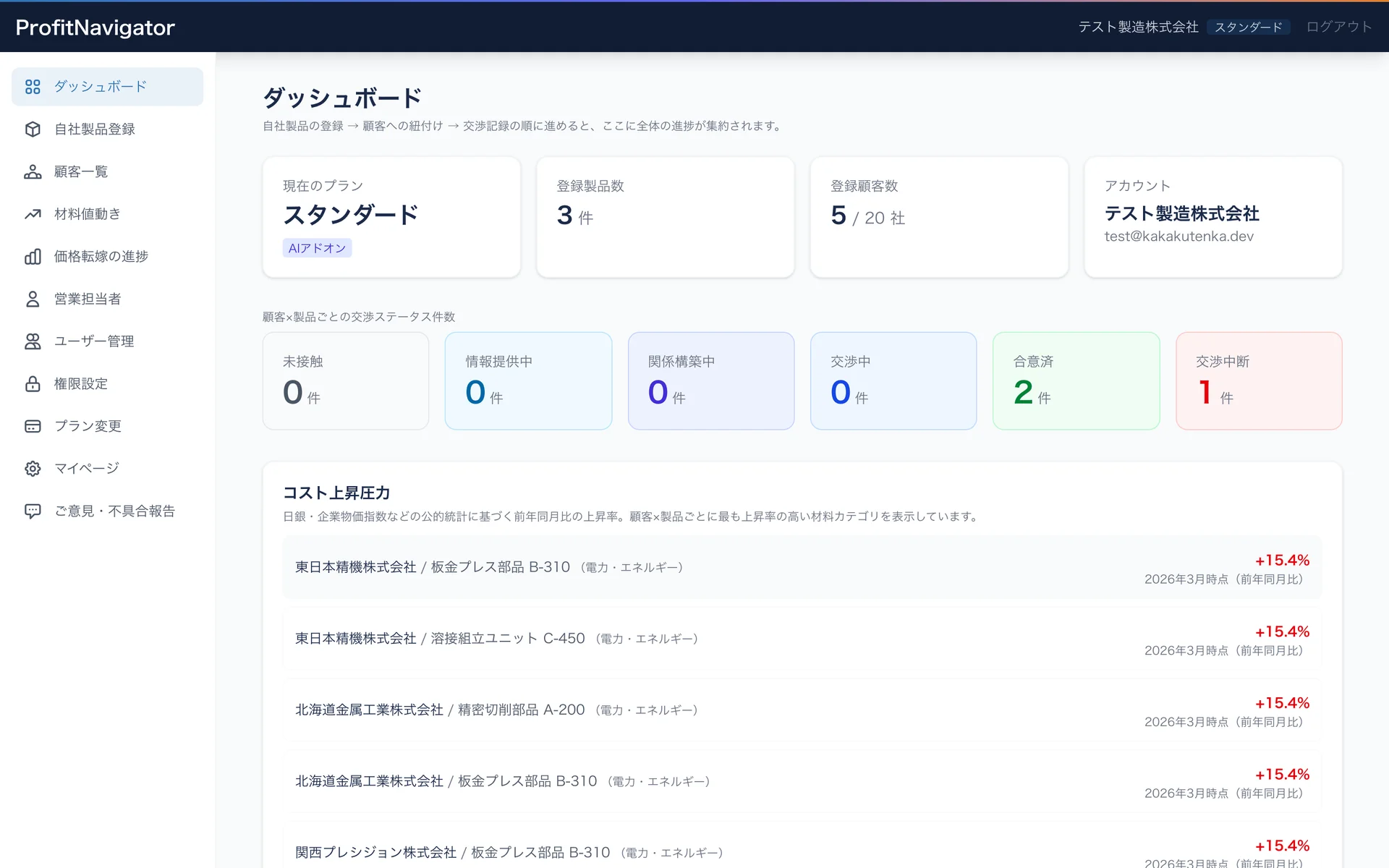The image size is (1389, 868).
Task: Click the cube icon for 自社製品登録
Action: (x=33, y=129)
